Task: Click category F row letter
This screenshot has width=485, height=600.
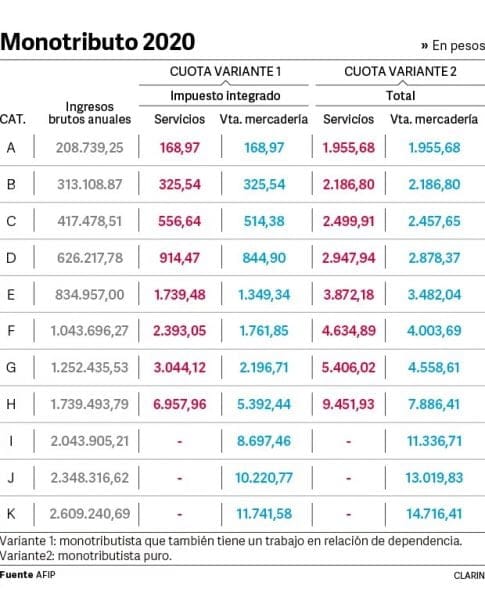Action: click(x=11, y=331)
